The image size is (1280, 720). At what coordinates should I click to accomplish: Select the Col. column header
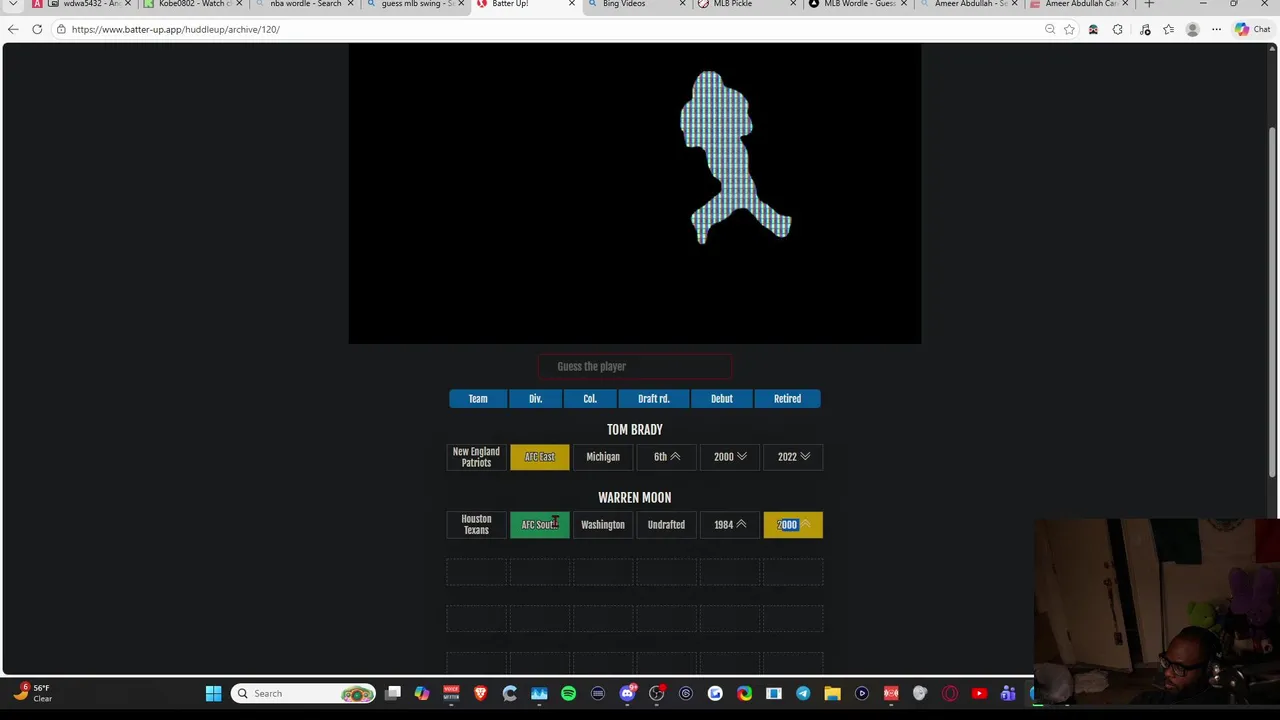click(x=590, y=399)
